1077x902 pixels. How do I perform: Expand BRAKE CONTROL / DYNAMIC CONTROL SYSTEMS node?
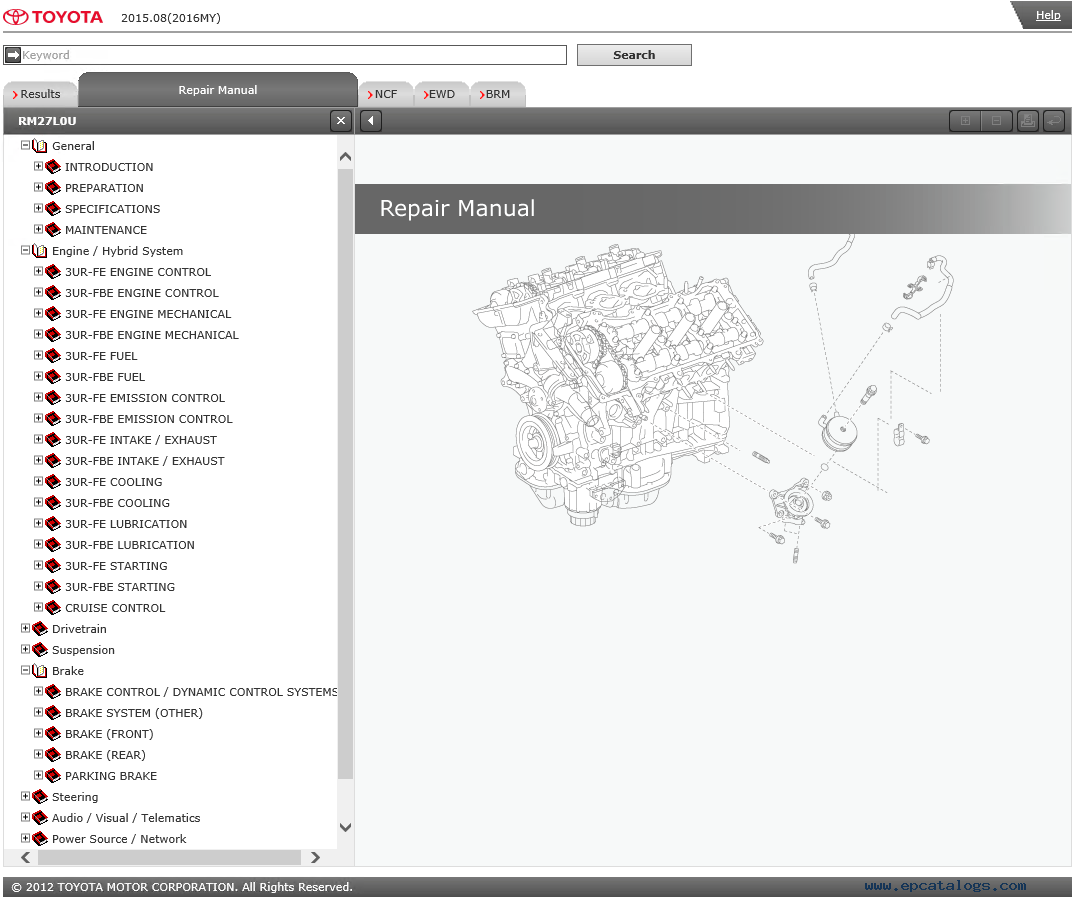pos(38,691)
